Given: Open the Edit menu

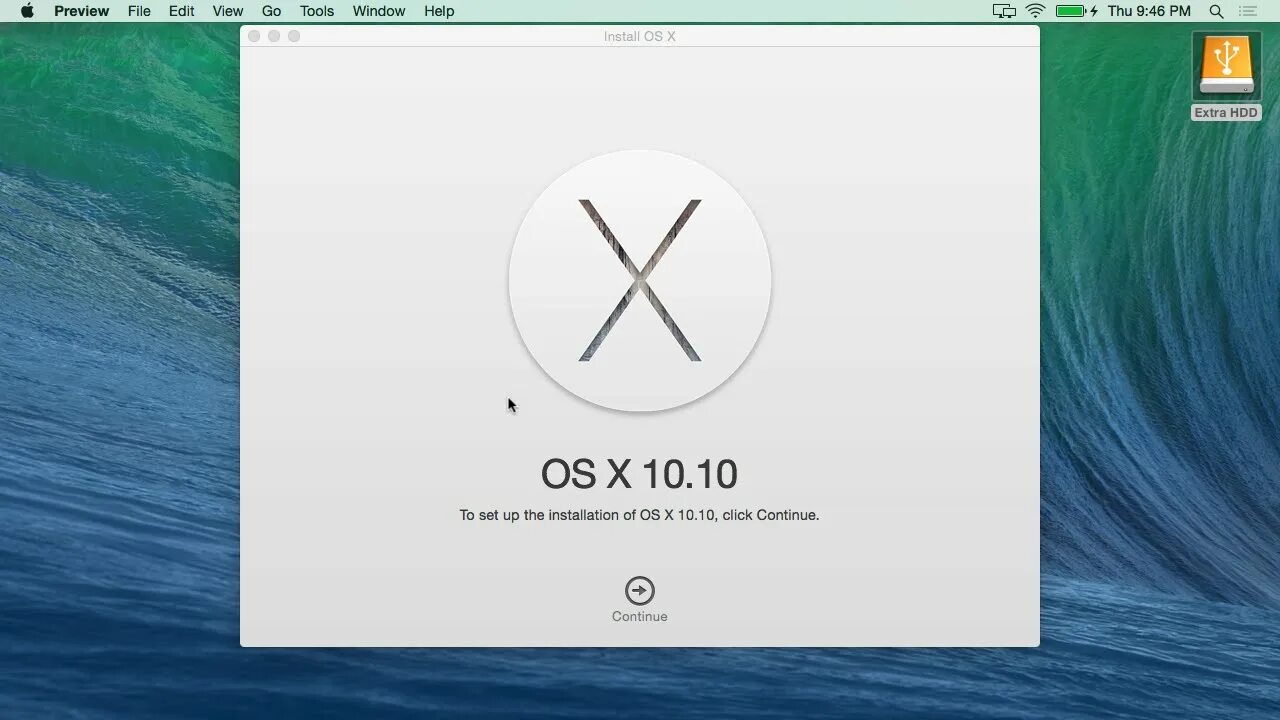Looking at the screenshot, I should pyautogui.click(x=182, y=11).
